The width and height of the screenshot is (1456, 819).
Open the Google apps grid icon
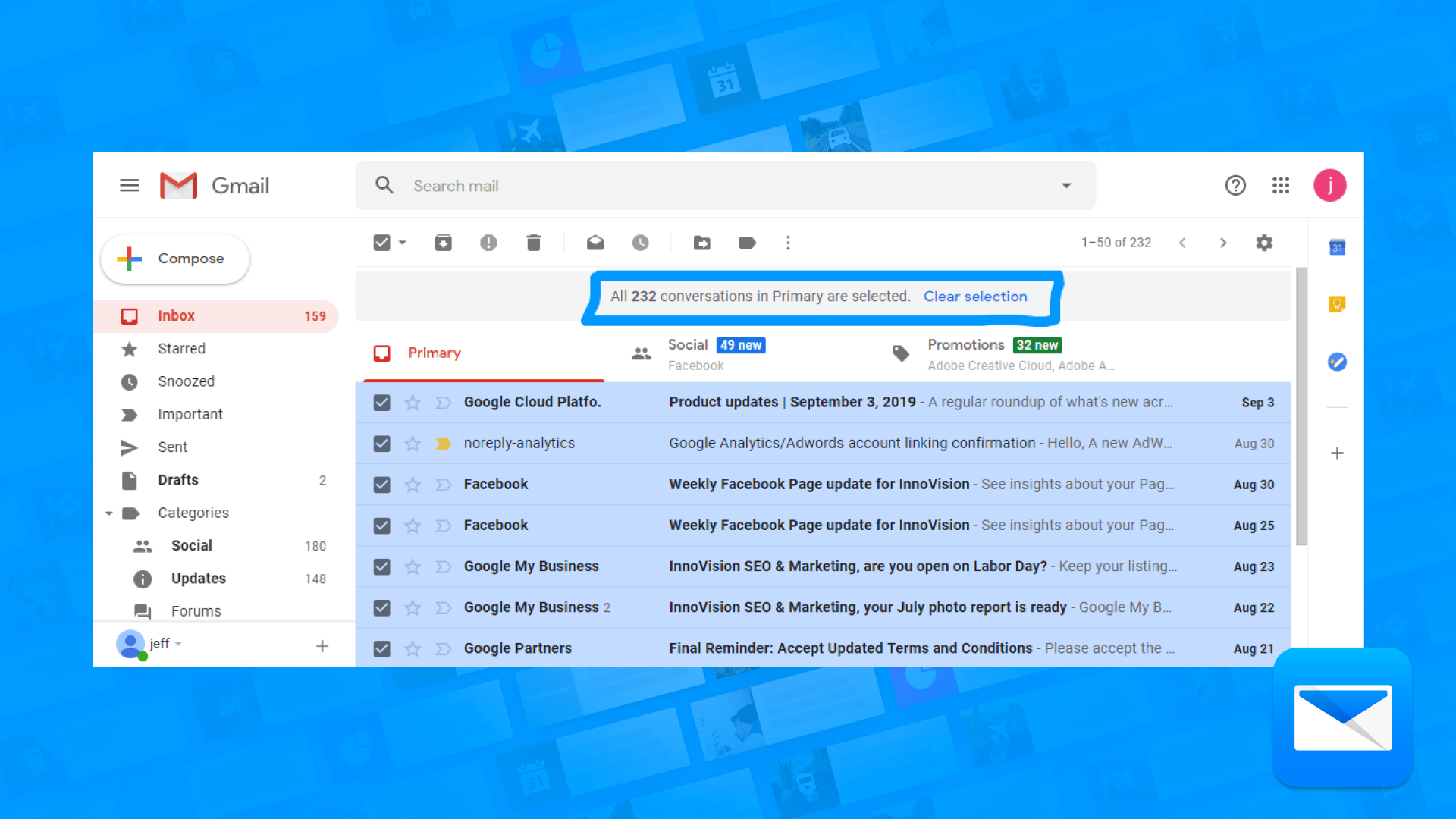click(1281, 186)
